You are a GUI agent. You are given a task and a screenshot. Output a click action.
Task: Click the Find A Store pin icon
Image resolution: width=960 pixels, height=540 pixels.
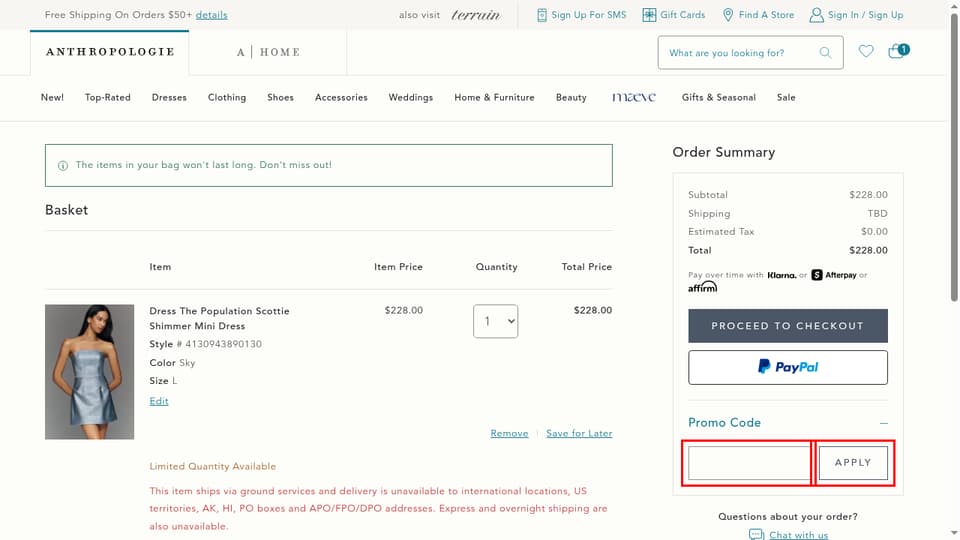[728, 15]
